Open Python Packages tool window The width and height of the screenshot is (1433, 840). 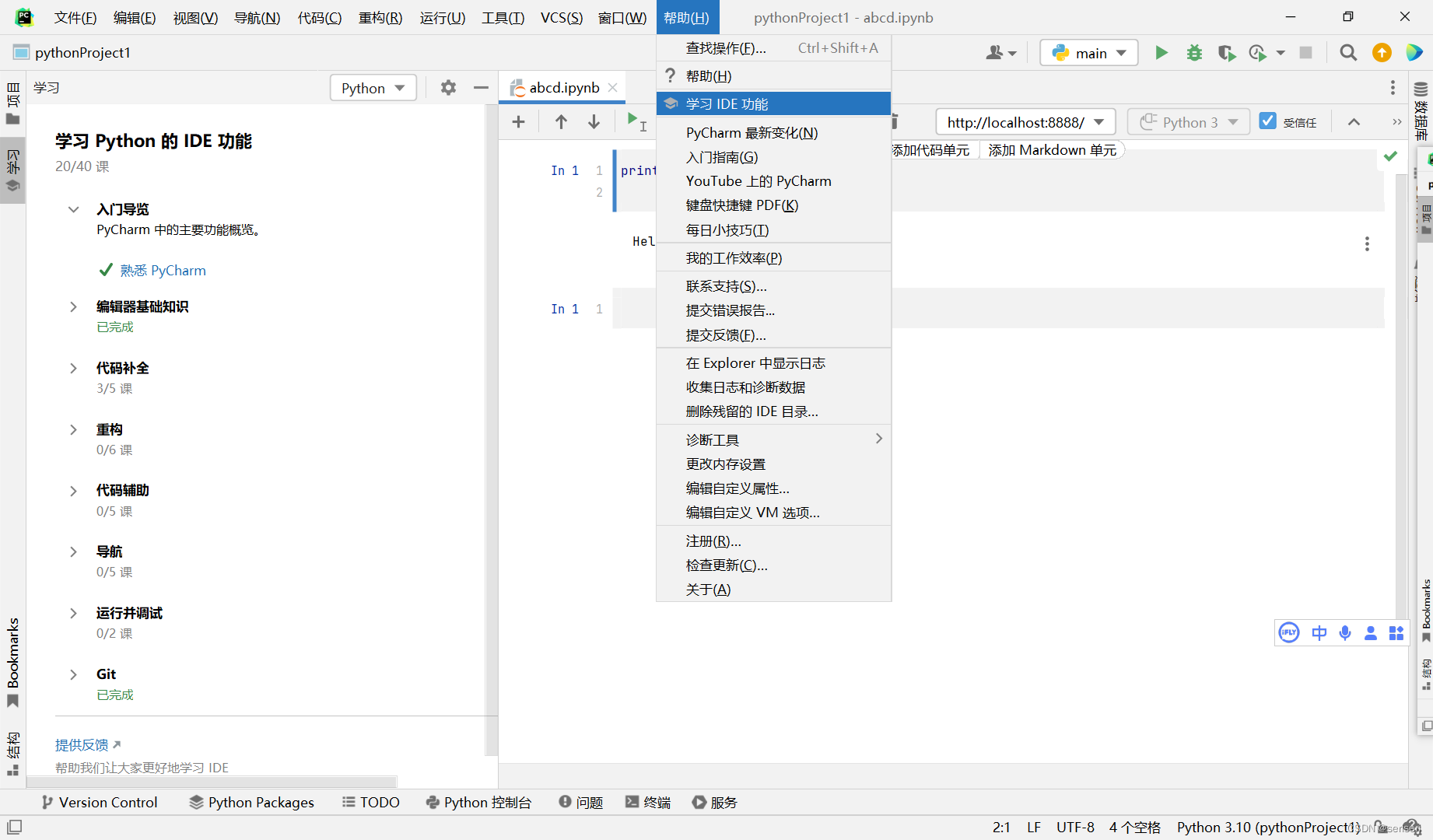(252, 803)
